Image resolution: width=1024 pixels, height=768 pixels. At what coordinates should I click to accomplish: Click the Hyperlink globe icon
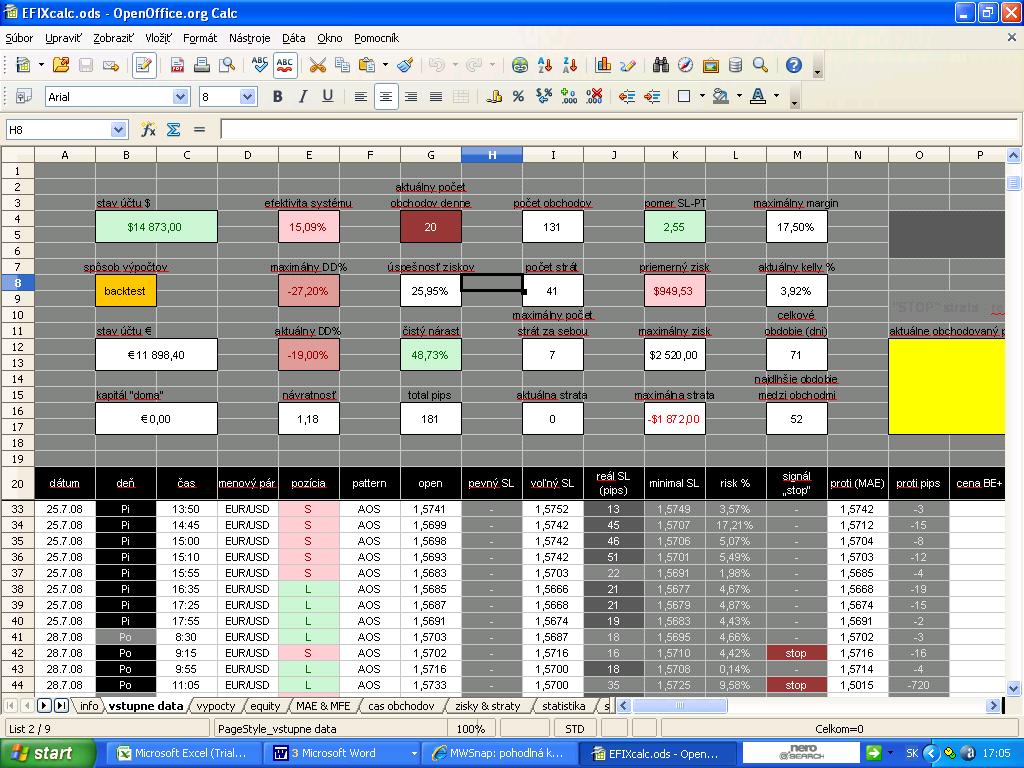pyautogui.click(x=520, y=65)
